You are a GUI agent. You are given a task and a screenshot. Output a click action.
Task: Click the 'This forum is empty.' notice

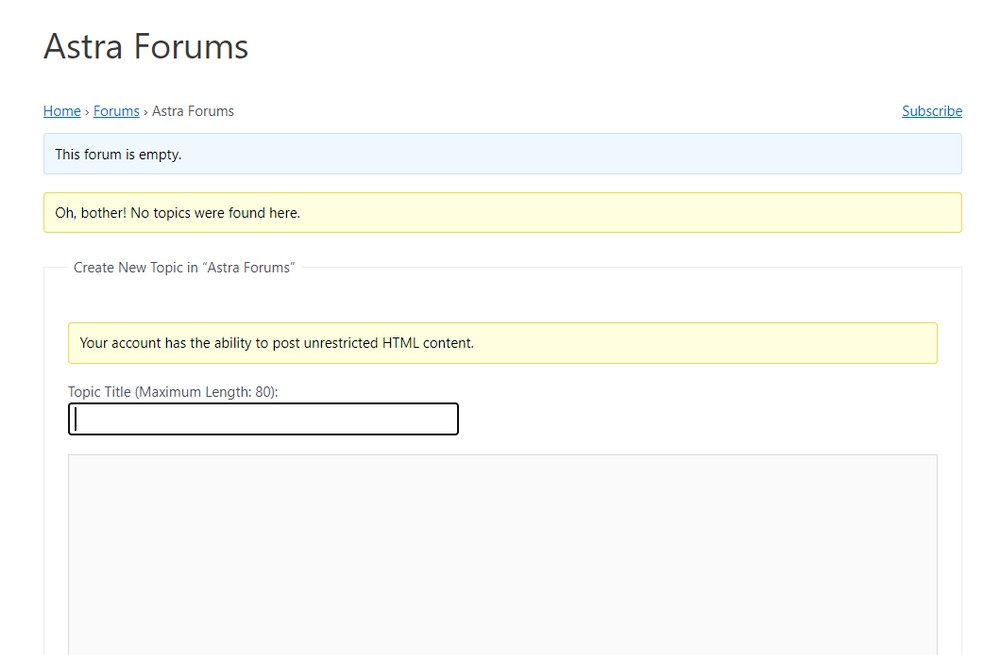point(503,154)
